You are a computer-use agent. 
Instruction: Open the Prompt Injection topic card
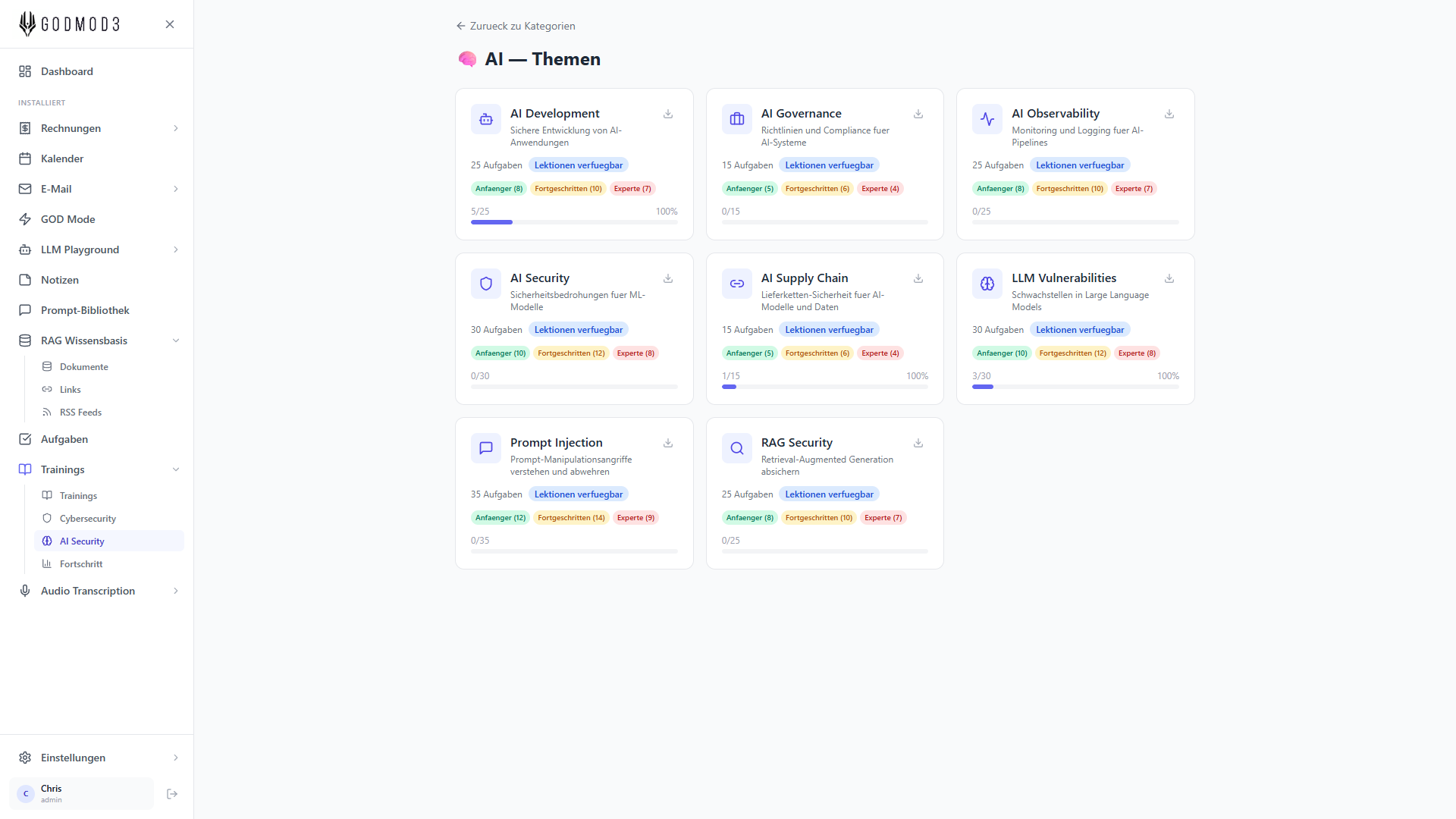[x=574, y=493]
